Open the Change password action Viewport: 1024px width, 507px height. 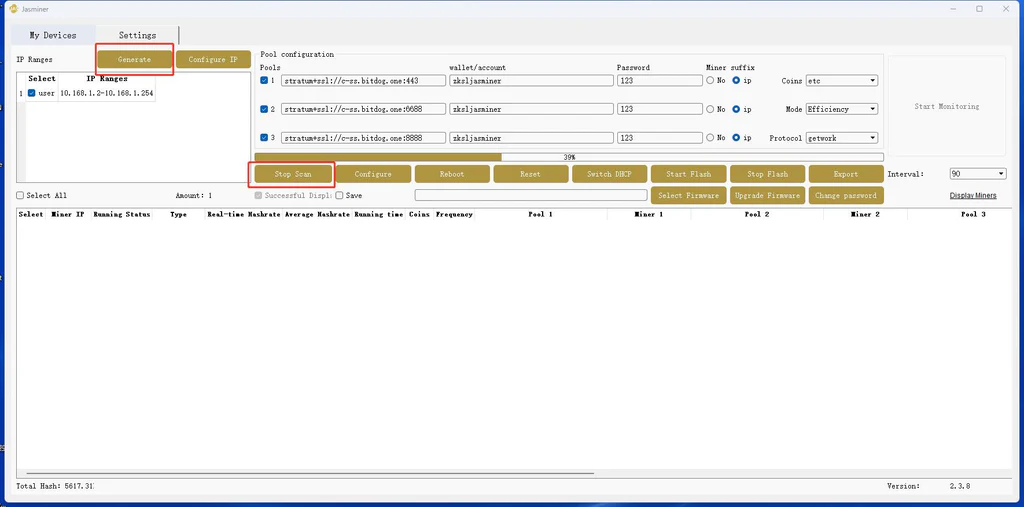(x=846, y=196)
